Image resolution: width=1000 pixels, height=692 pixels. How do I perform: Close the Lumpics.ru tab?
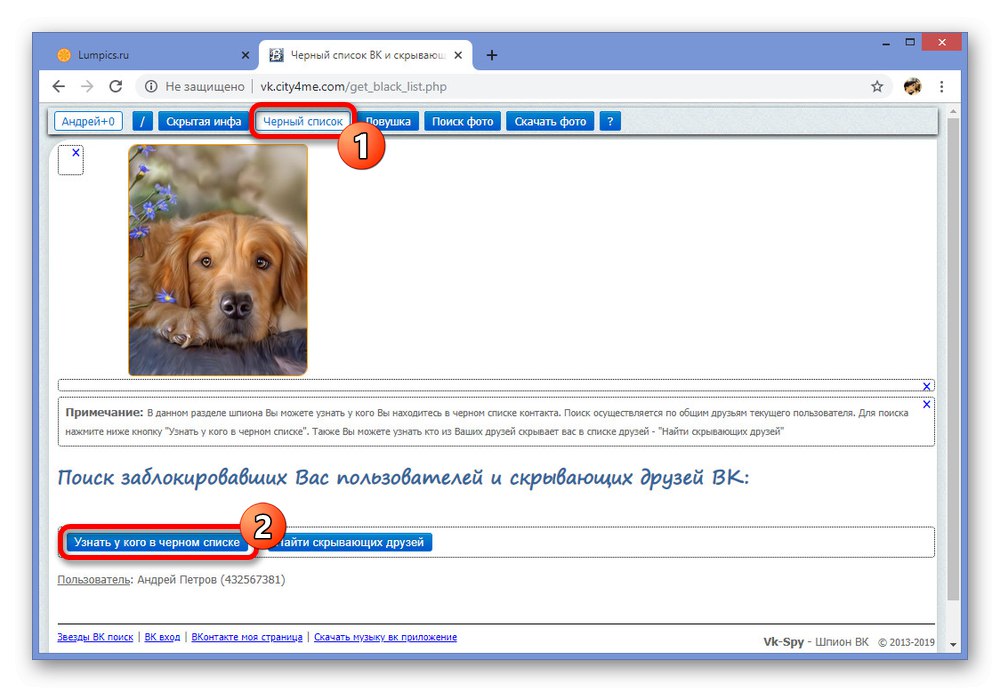tap(246, 55)
